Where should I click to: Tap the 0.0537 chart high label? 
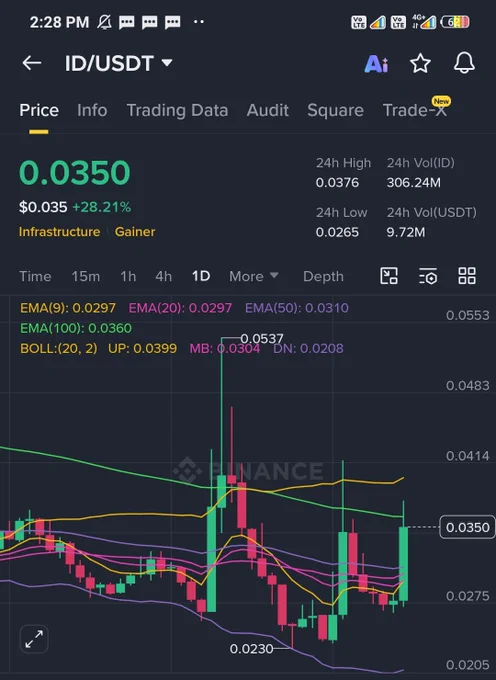tap(261, 338)
